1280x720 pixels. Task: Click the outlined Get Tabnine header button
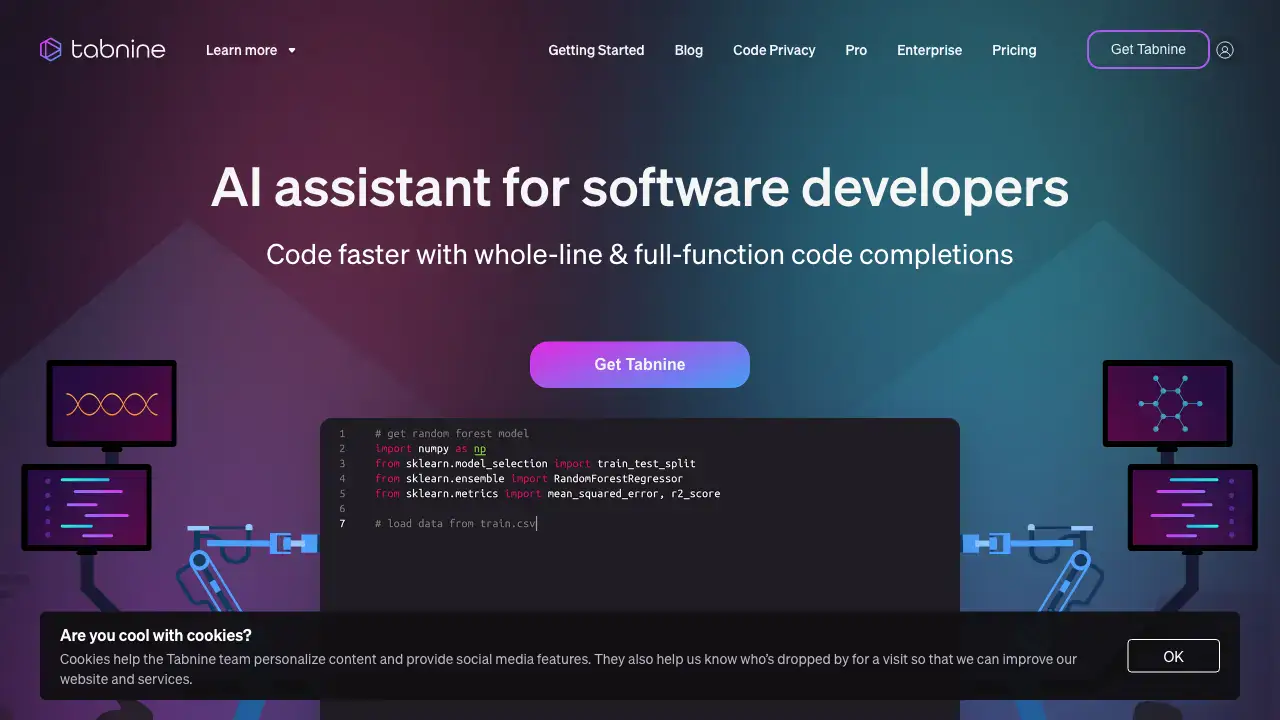point(1148,49)
